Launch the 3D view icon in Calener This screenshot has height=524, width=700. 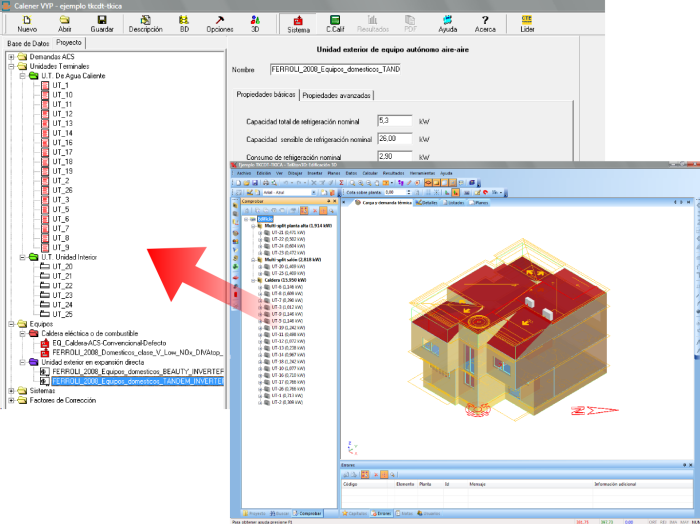click(x=255, y=24)
